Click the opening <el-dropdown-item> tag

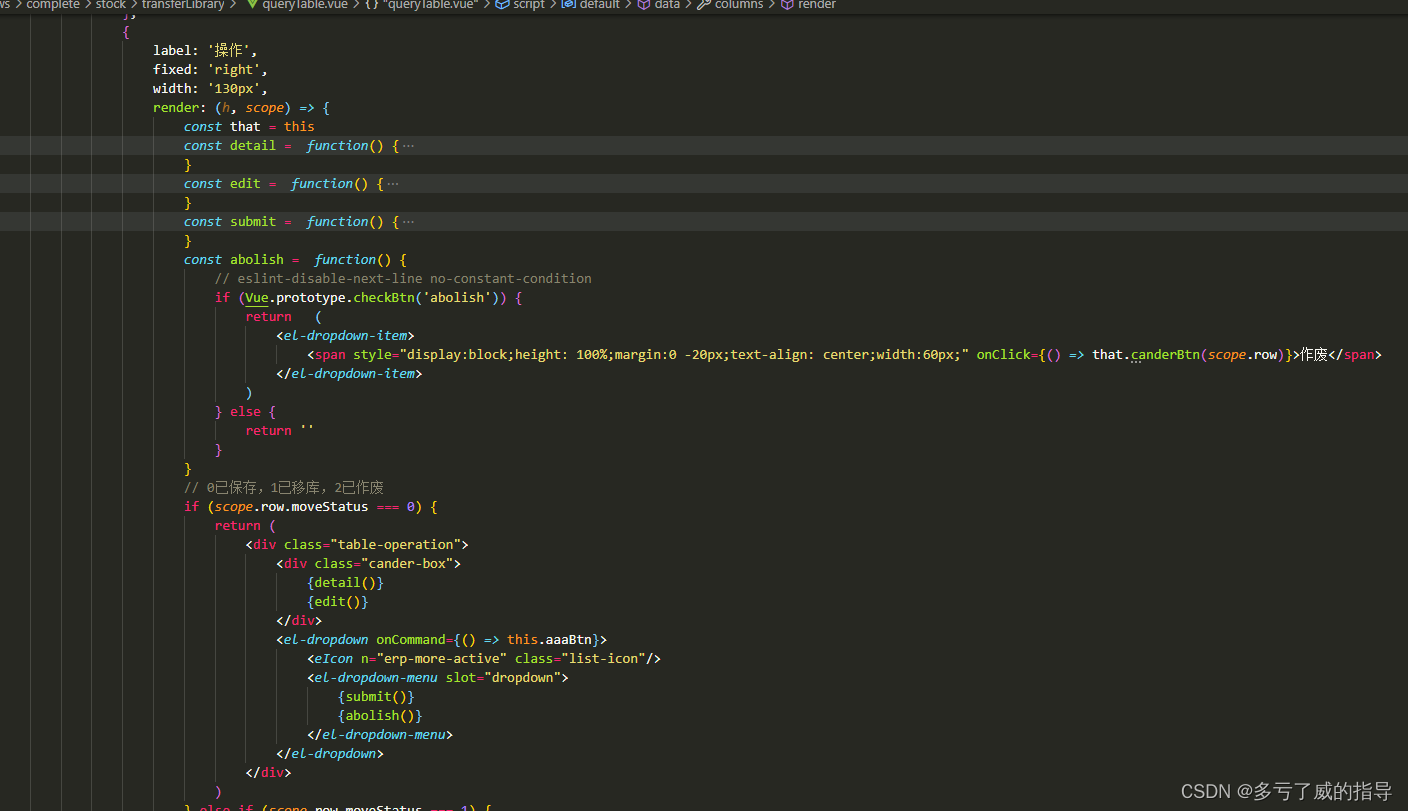[x=345, y=336]
